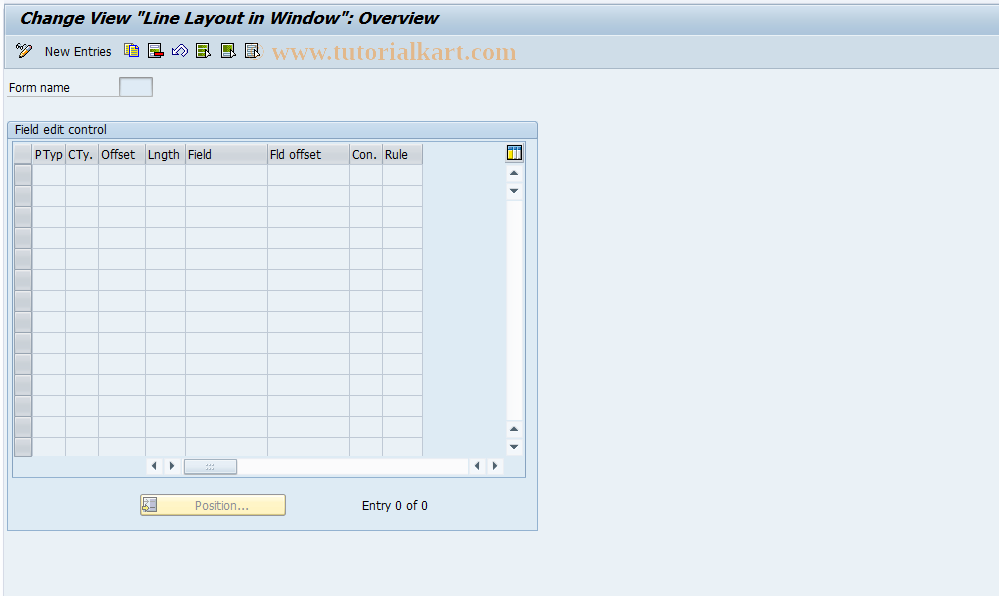The image size is (999, 596).
Task: Click the Offset column header
Action: (x=122, y=154)
